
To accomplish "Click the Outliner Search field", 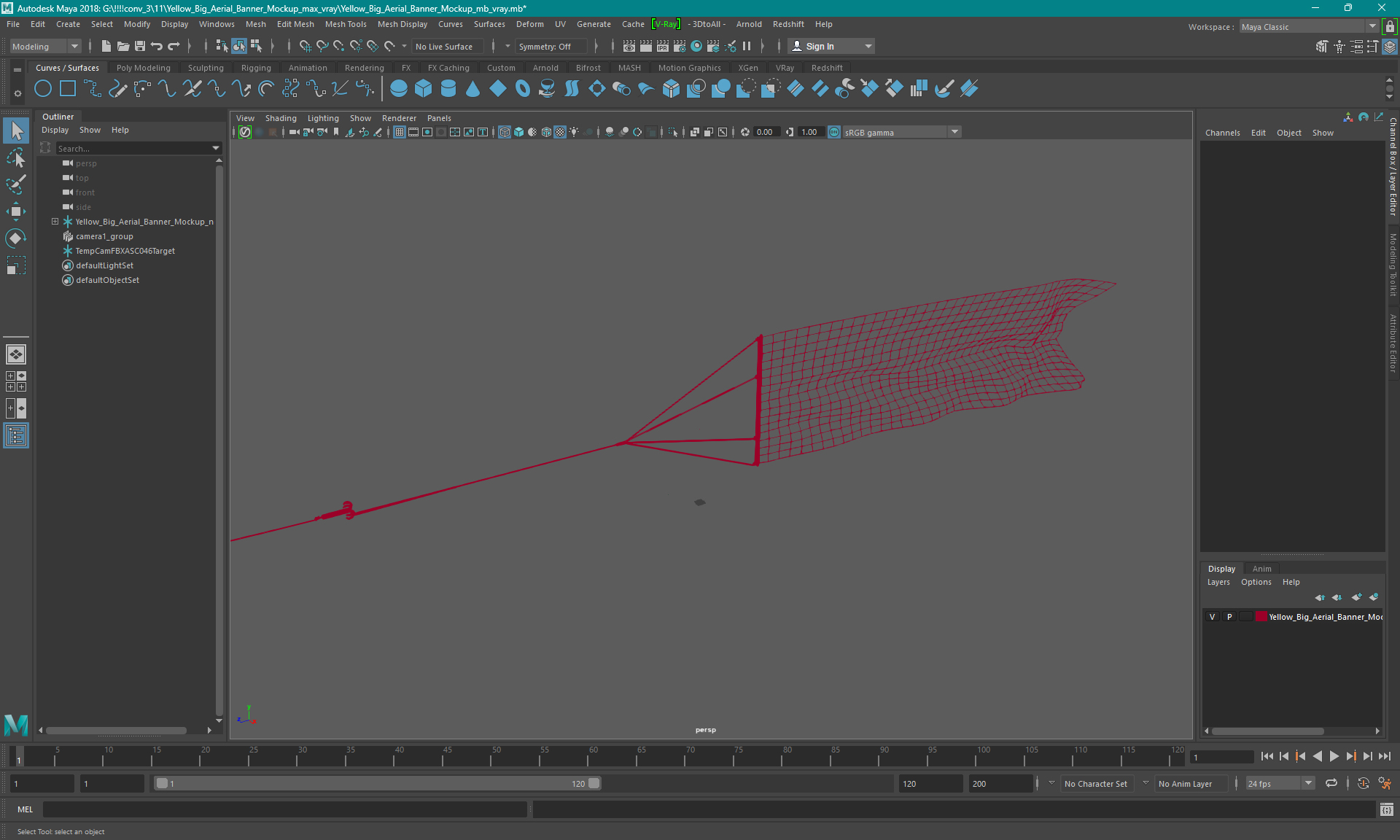I will pyautogui.click(x=133, y=148).
